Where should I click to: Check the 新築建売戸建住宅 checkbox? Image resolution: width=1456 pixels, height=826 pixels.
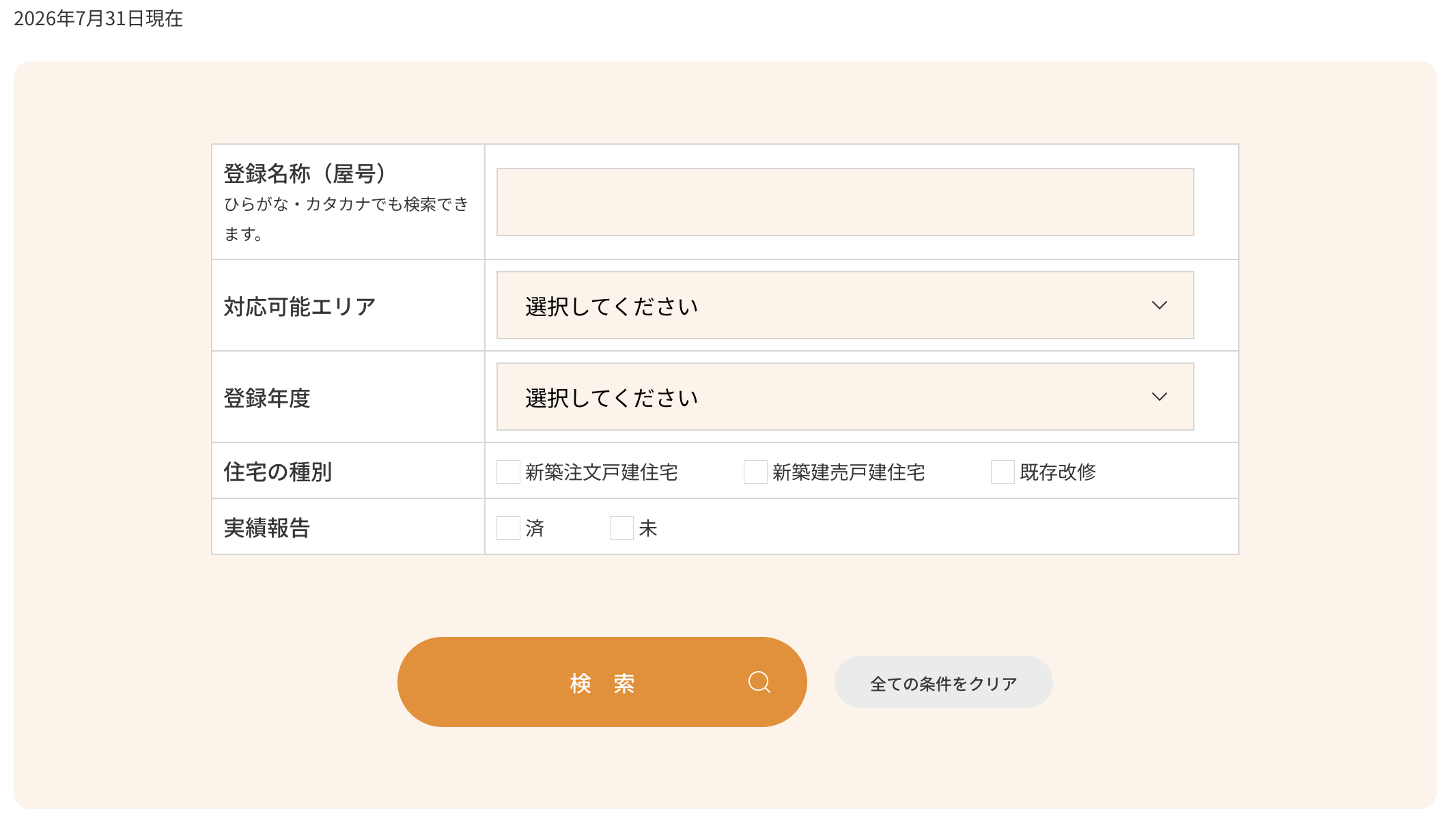pos(755,472)
